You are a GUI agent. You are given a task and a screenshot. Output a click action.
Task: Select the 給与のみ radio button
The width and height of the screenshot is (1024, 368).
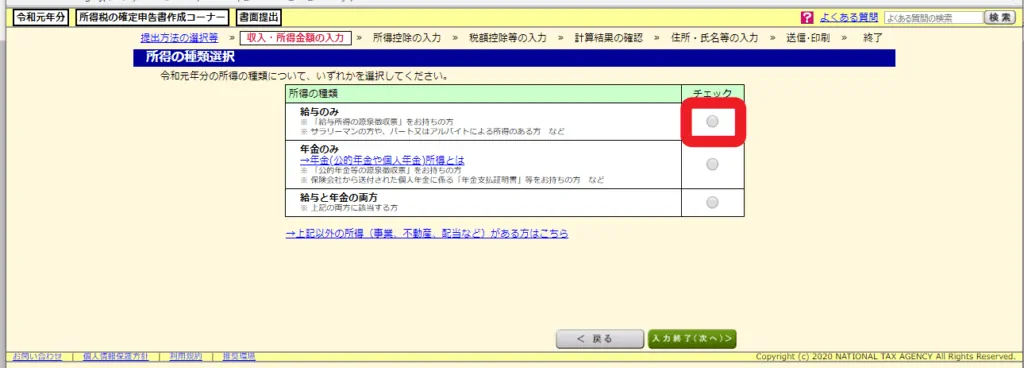coord(712,121)
